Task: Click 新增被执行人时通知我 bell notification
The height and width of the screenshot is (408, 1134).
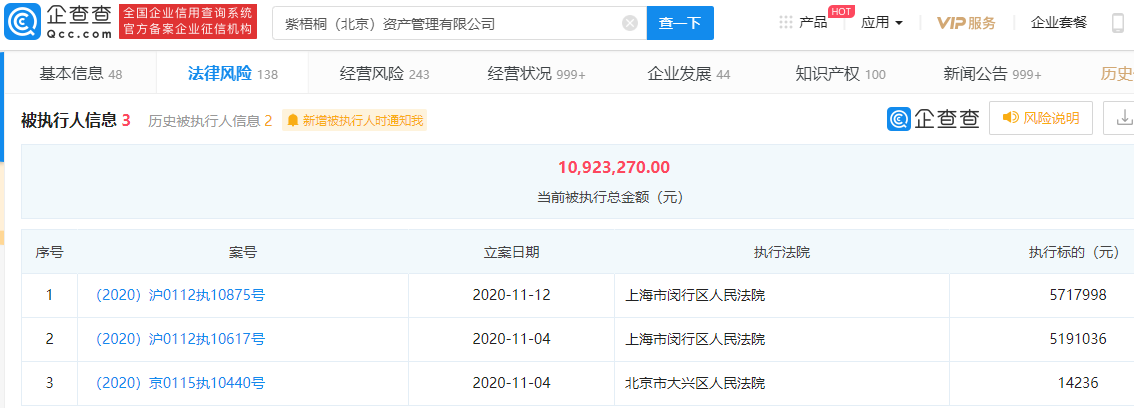Action: coord(355,121)
